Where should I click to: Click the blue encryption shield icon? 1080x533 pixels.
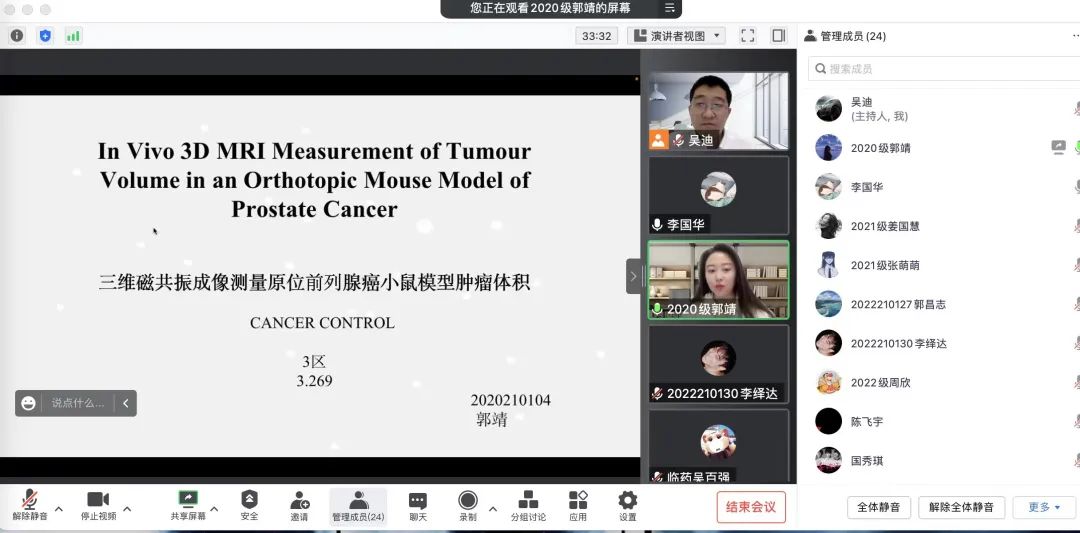(x=45, y=36)
